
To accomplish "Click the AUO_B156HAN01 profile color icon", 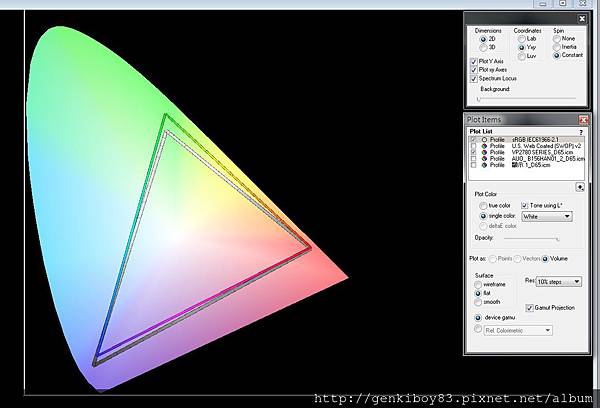I will pyautogui.click(x=484, y=158).
